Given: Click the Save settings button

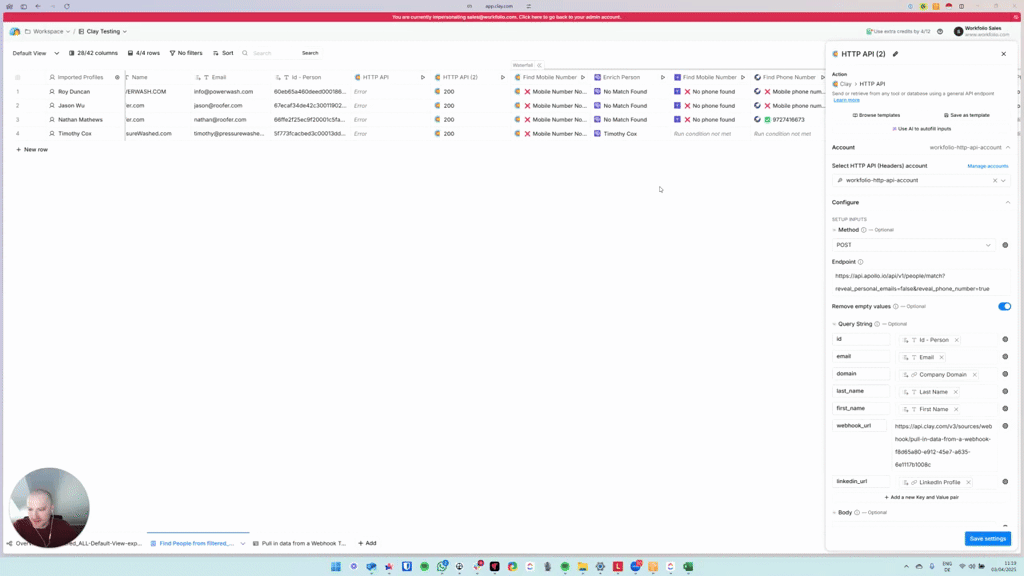Looking at the screenshot, I should [x=987, y=539].
